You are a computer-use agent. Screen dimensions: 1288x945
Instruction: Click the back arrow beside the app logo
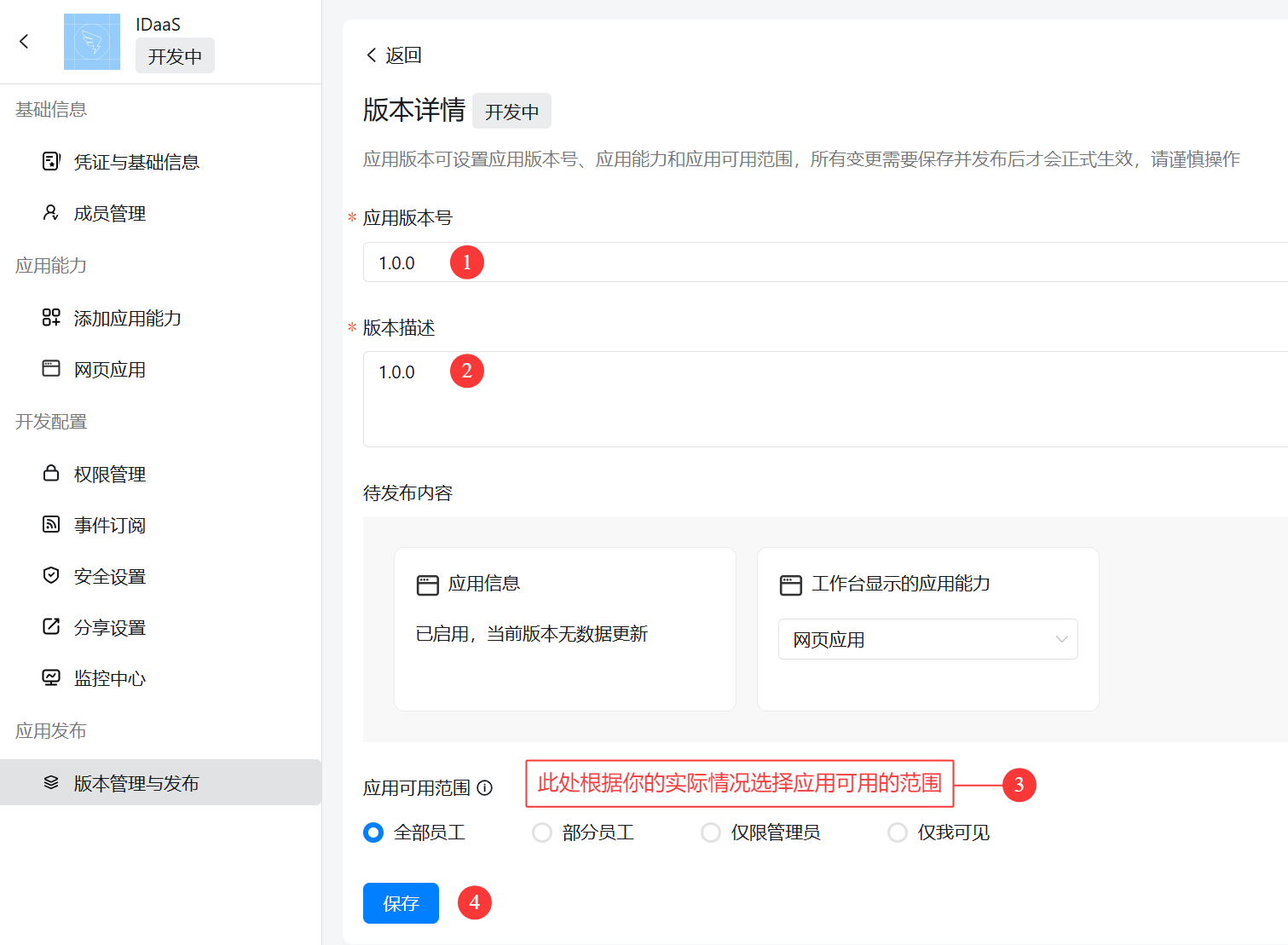click(24, 41)
